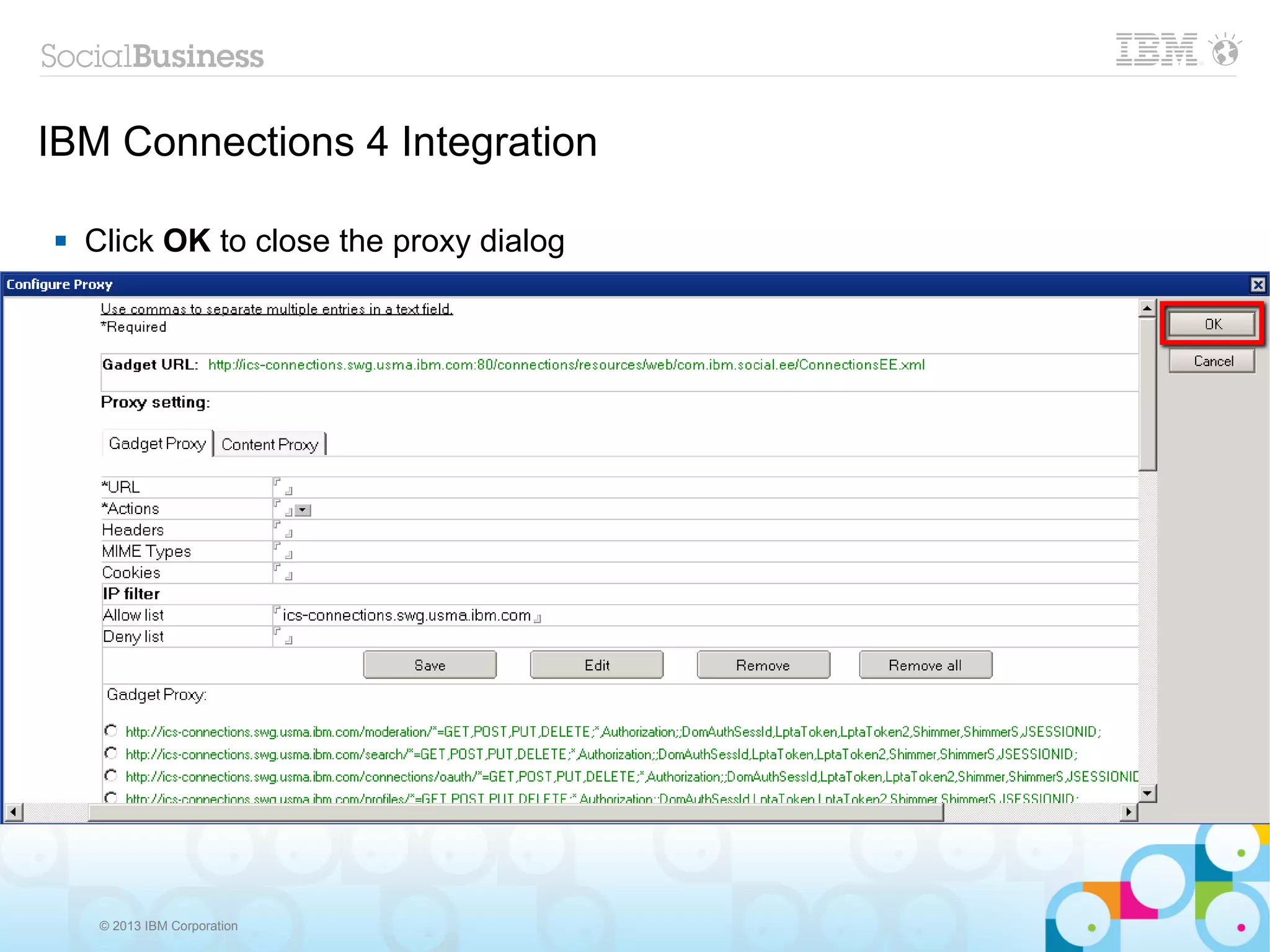Image resolution: width=1270 pixels, height=952 pixels.
Task: Open the Actions dropdown arrow
Action: (303, 510)
